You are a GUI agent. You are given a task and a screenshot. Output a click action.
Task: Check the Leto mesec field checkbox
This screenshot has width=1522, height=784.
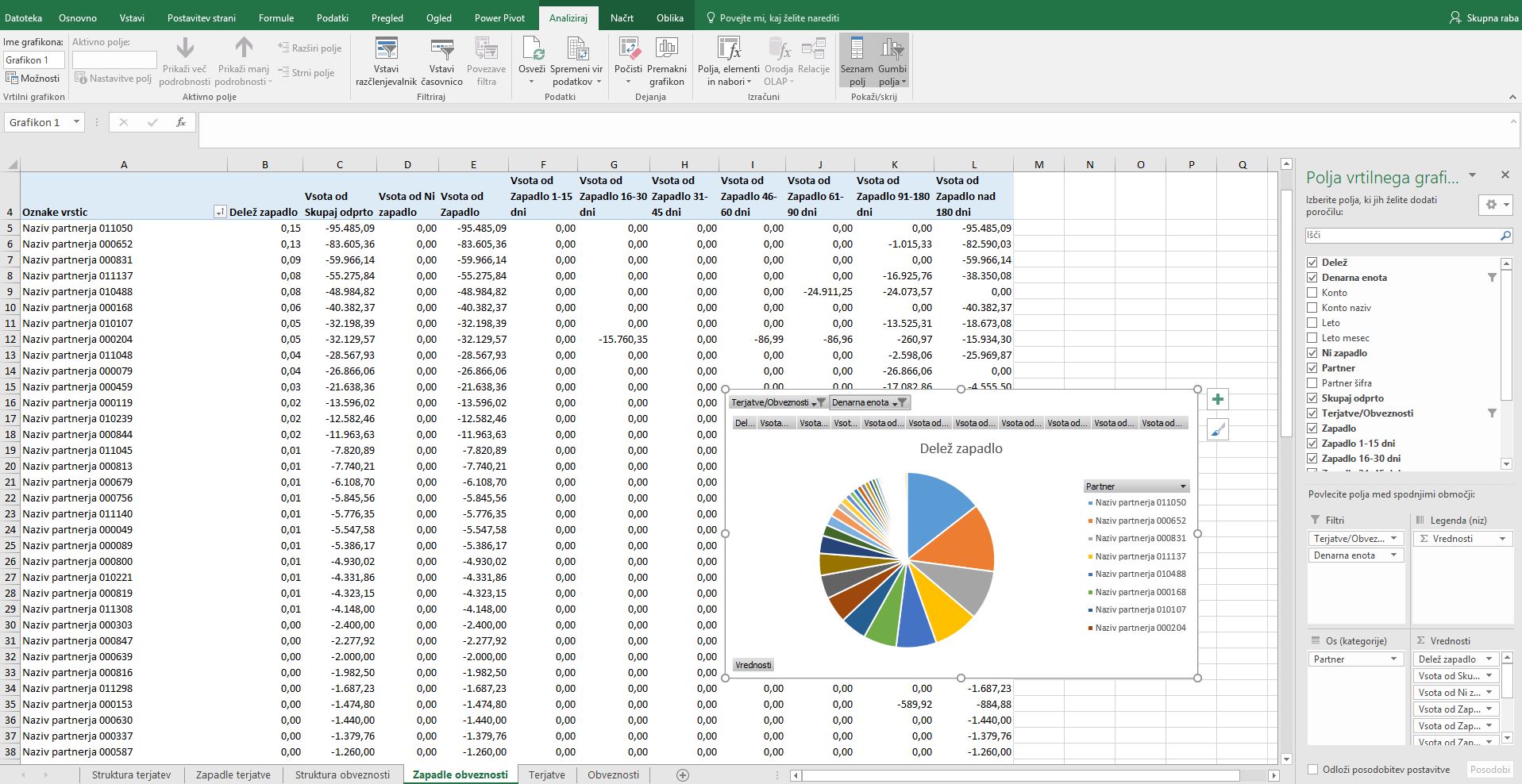point(1312,338)
